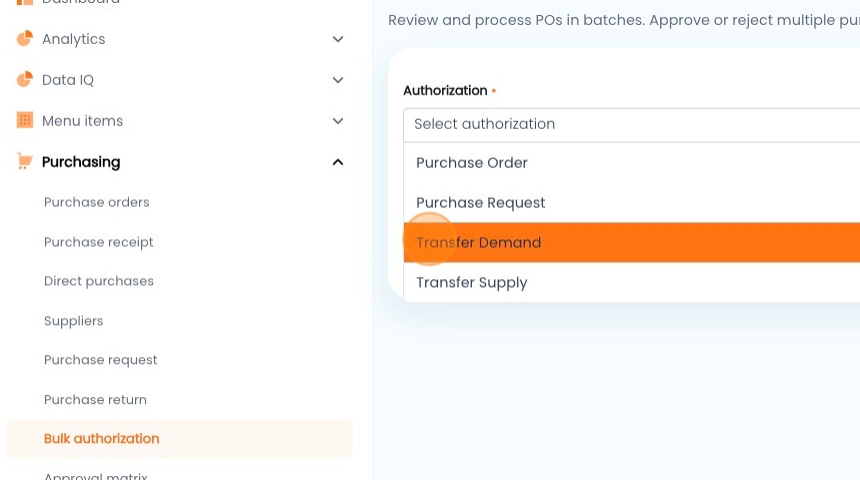Select the highlighted Transfer Demand option
Image resolution: width=860 pixels, height=480 pixels.
631,242
